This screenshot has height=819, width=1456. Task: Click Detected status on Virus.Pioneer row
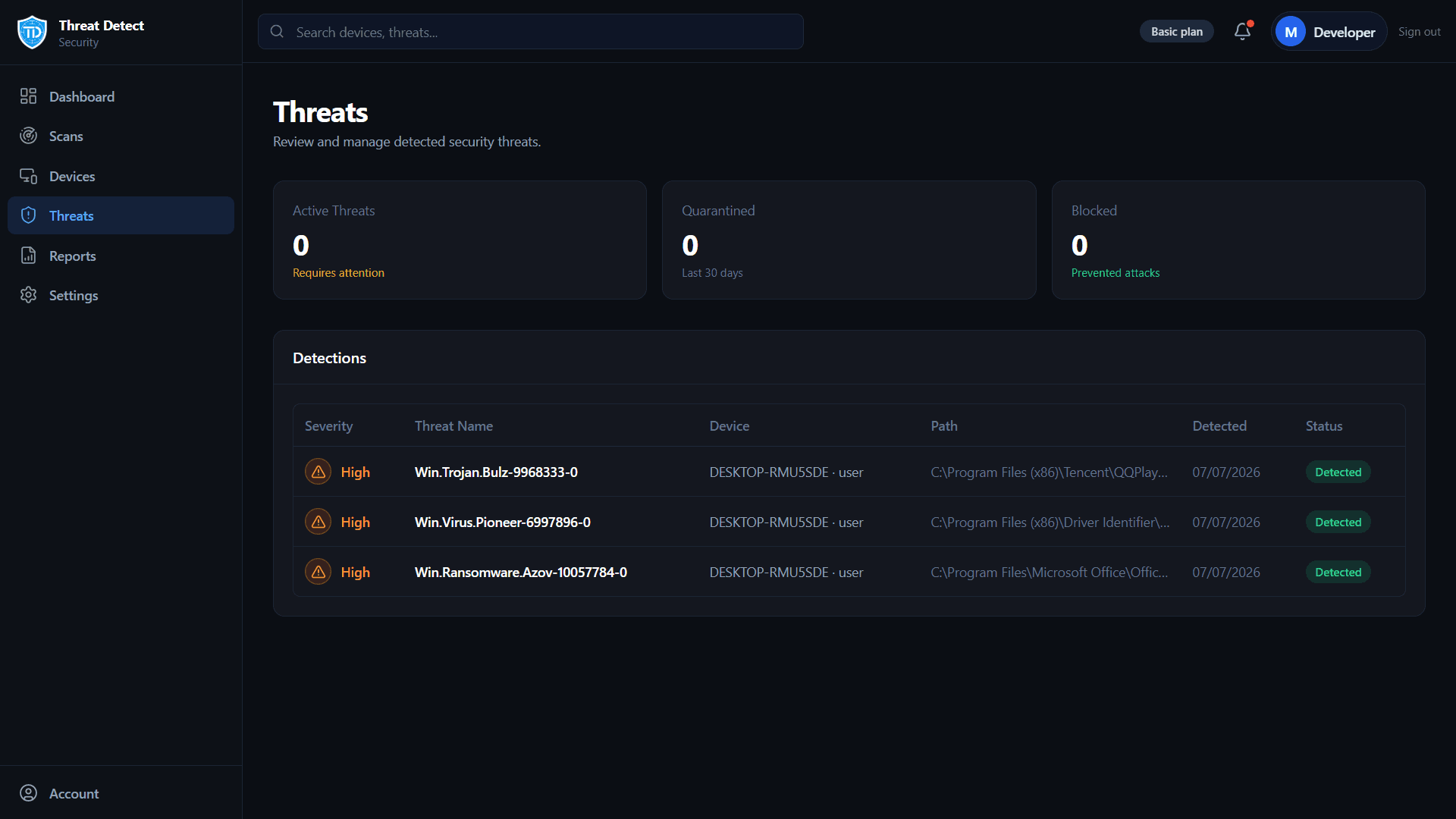tap(1338, 522)
